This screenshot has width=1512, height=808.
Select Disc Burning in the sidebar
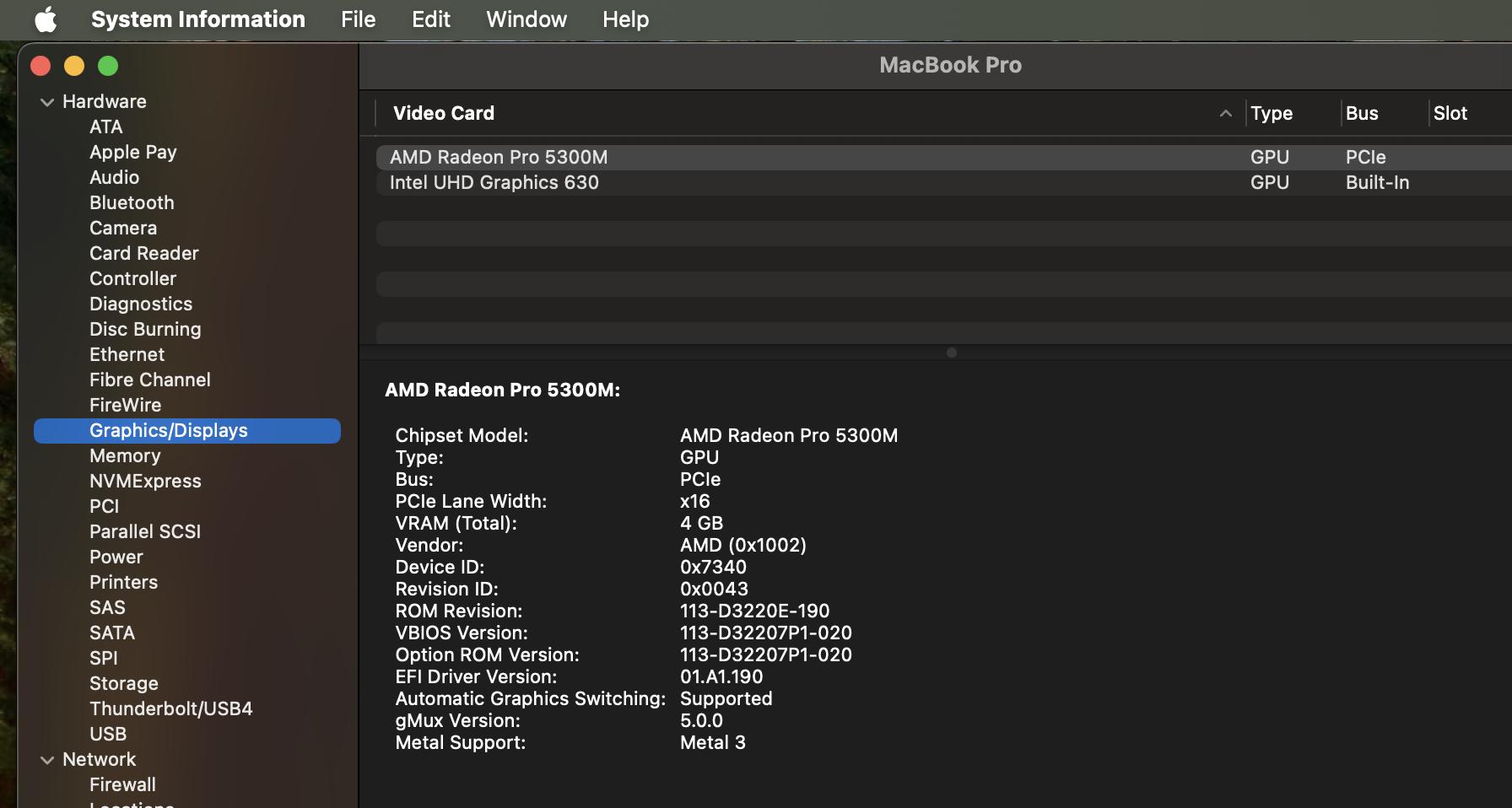(145, 329)
